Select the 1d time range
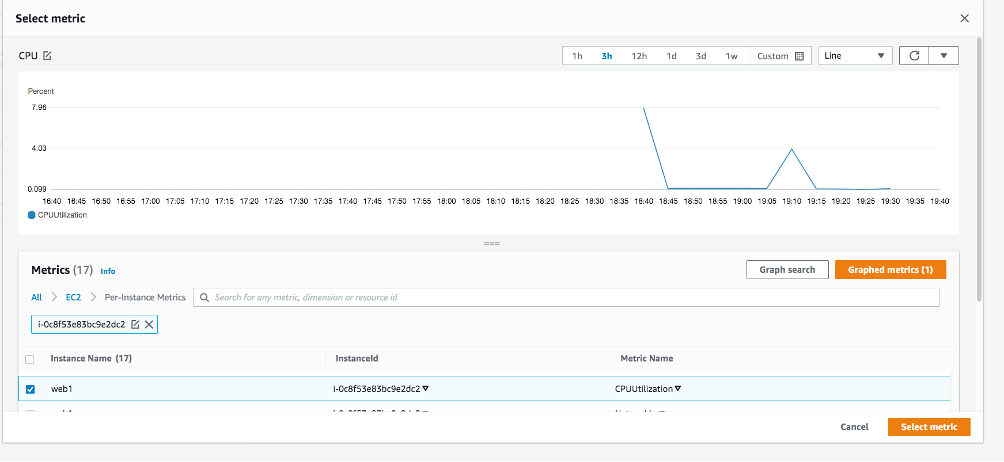Image resolution: width=1004 pixels, height=462 pixels. pyautogui.click(x=671, y=56)
